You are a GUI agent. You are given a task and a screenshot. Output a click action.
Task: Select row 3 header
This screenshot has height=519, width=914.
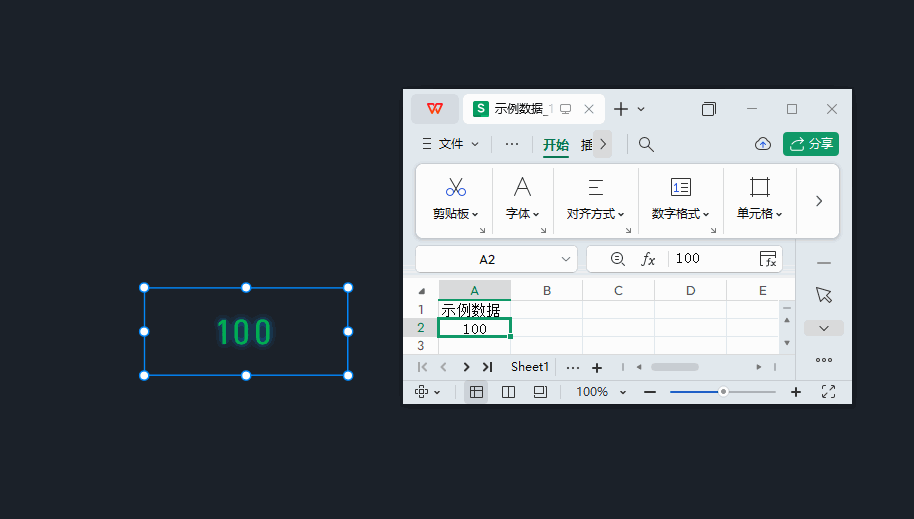[421, 346]
